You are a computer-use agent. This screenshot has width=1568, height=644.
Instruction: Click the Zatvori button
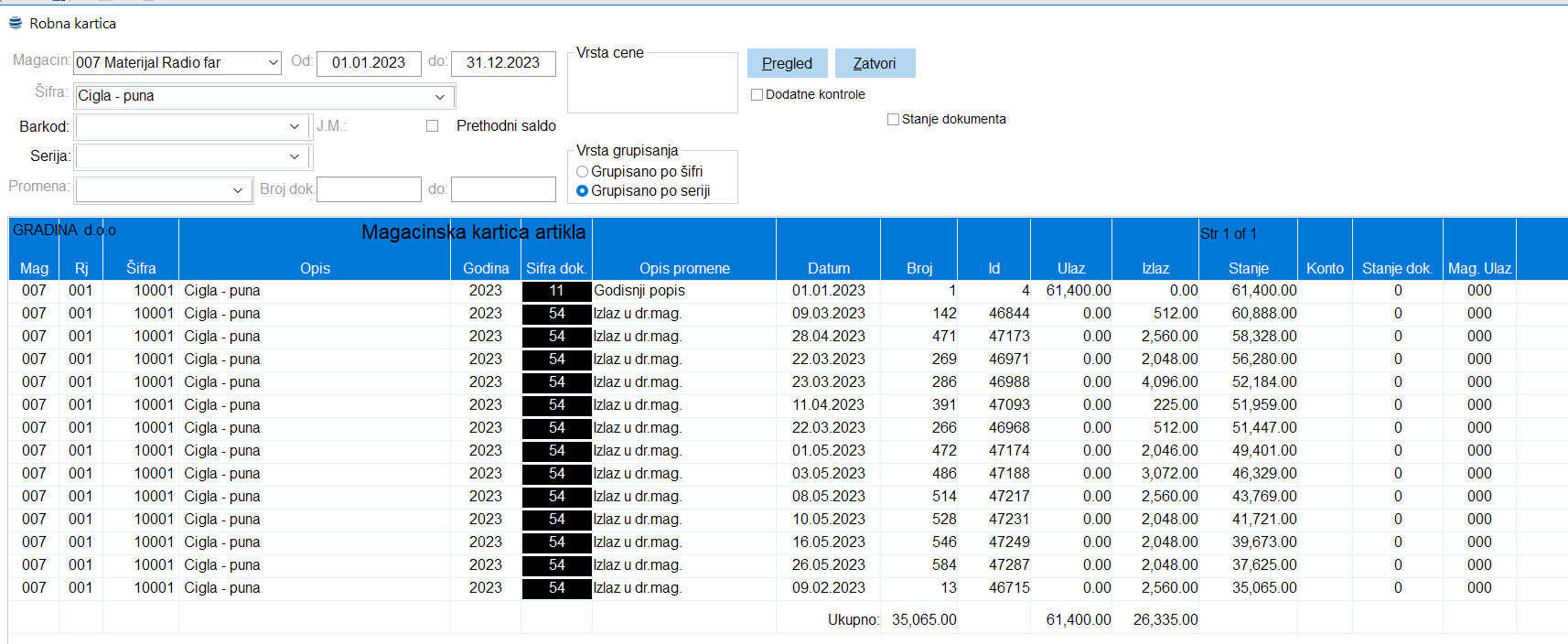874,63
